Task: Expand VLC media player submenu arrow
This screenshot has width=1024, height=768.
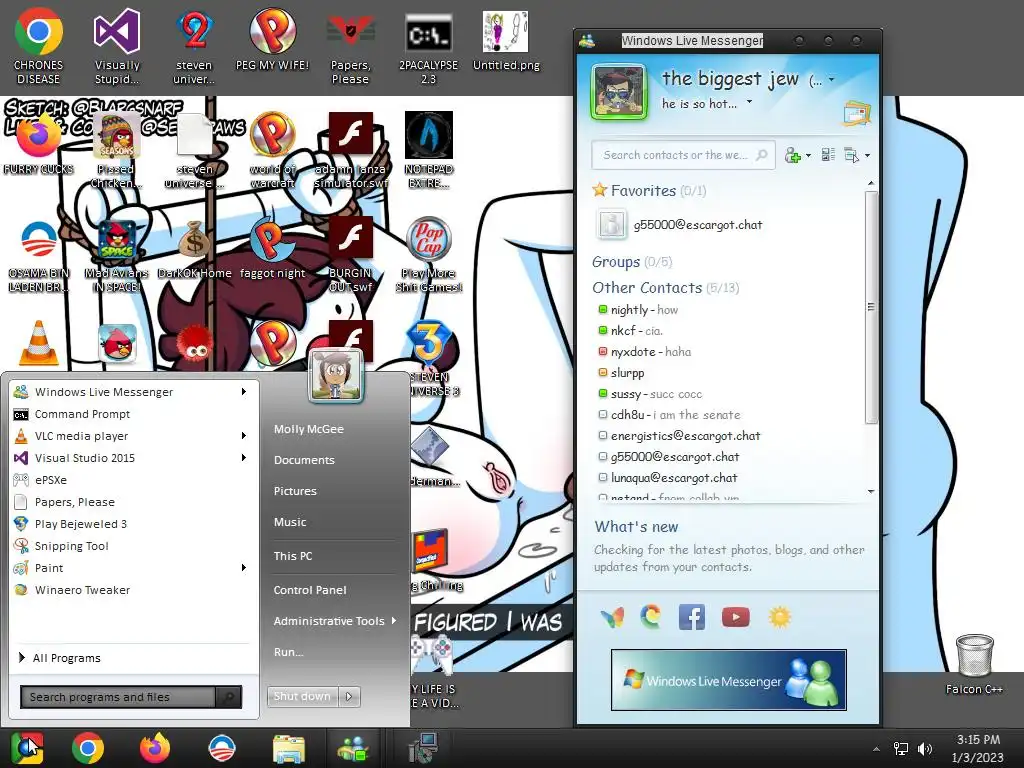Action: point(244,436)
